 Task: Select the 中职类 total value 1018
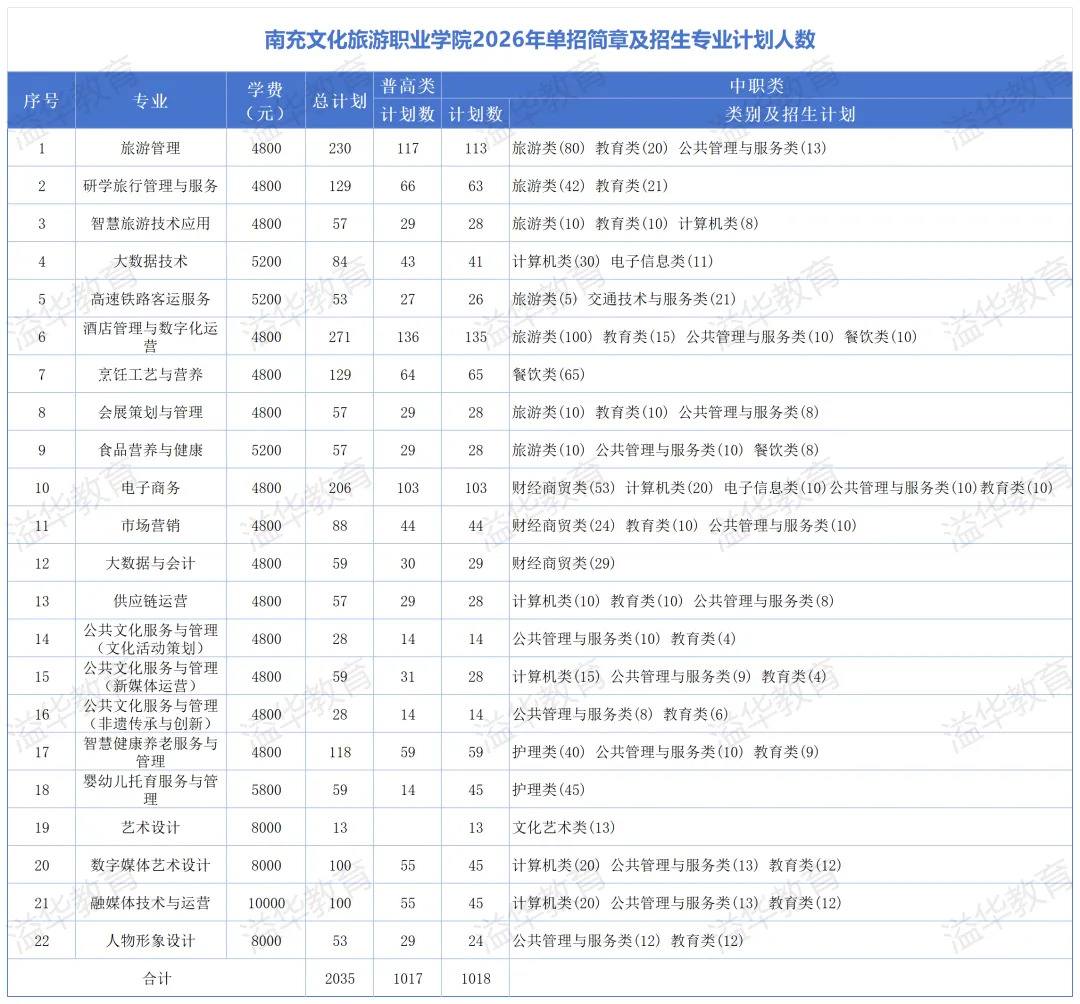(x=475, y=979)
